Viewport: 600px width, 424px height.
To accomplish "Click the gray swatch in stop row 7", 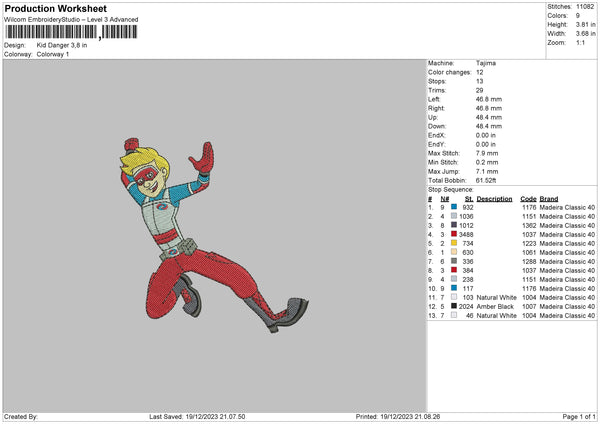I will pos(454,261).
